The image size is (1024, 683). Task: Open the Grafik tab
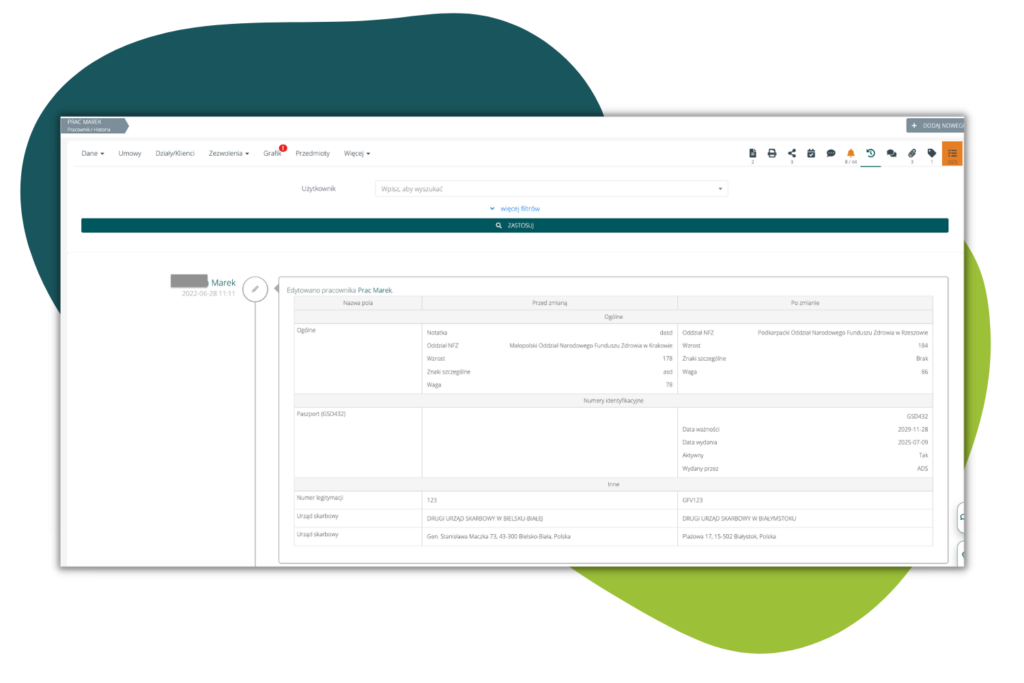pyautogui.click(x=273, y=153)
